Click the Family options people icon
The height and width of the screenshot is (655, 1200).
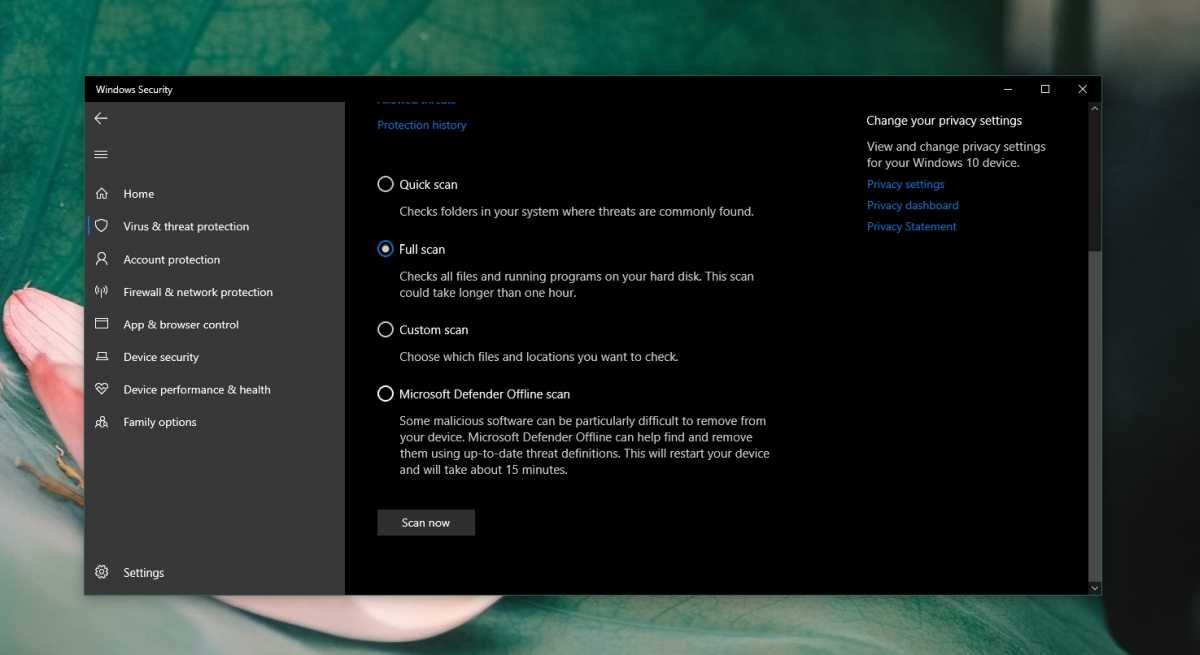101,422
